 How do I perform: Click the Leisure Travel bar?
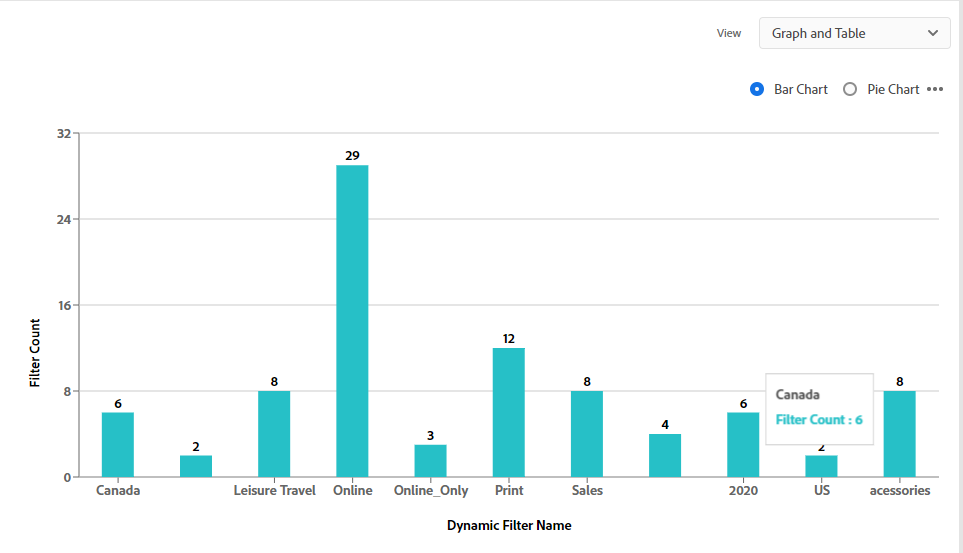274,433
